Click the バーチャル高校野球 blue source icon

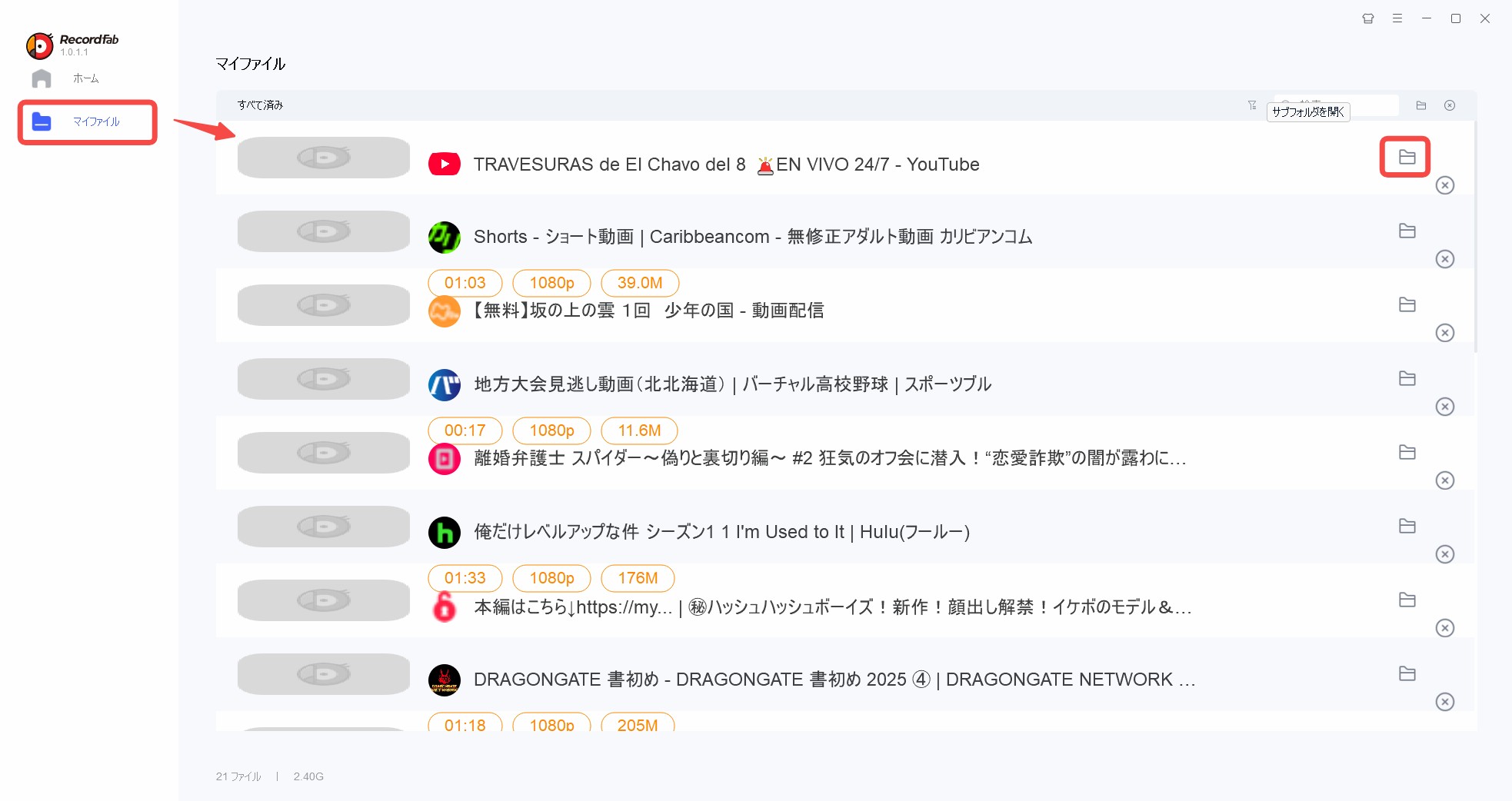(x=445, y=385)
